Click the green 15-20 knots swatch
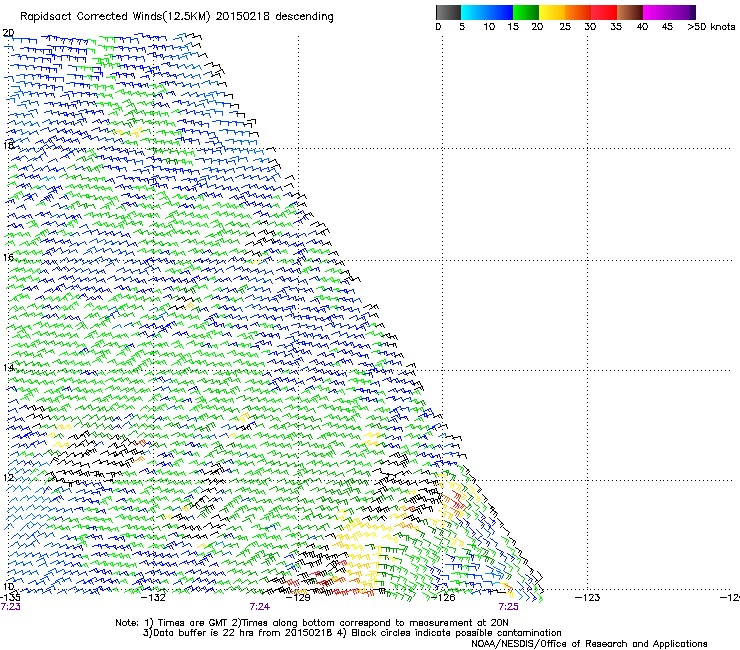The image size is (740, 650). coord(526,12)
